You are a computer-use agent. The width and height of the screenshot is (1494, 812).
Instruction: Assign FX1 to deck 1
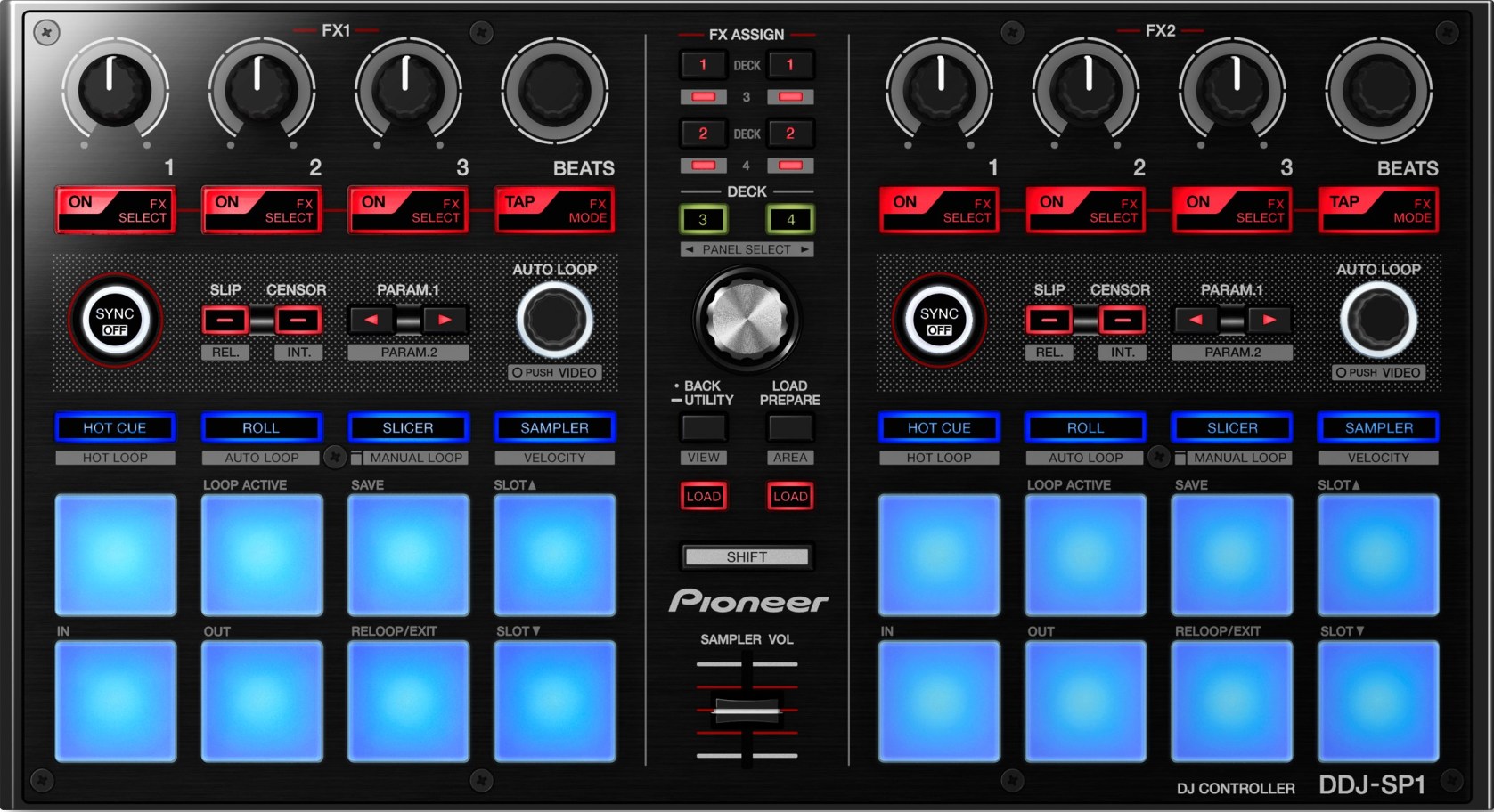(703, 65)
